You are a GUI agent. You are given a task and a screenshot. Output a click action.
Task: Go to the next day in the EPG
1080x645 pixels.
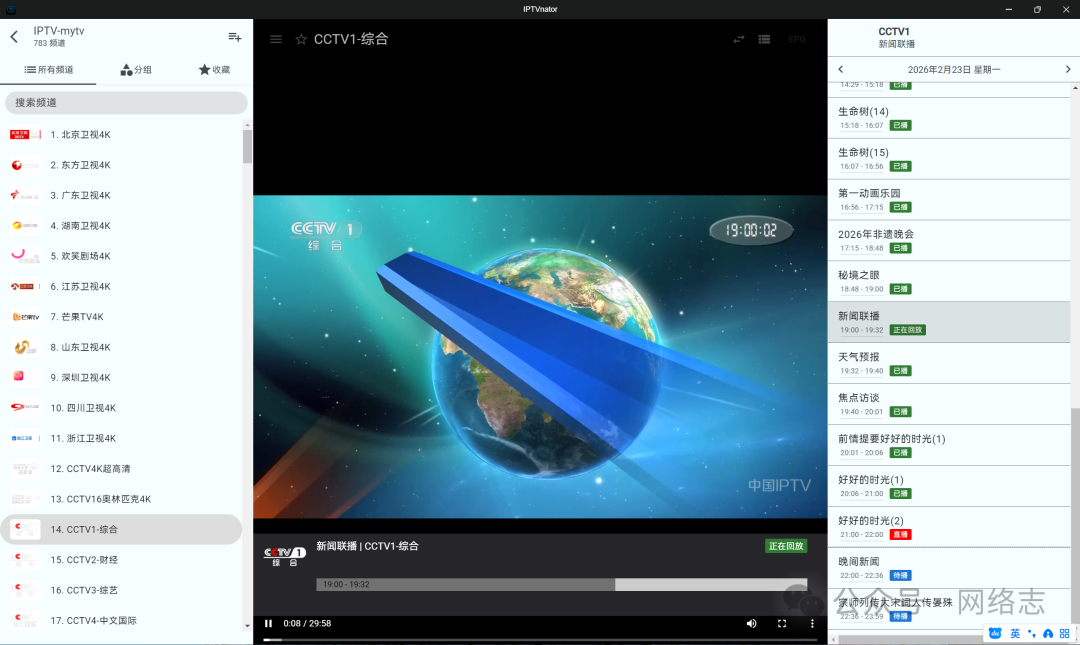(x=1067, y=69)
